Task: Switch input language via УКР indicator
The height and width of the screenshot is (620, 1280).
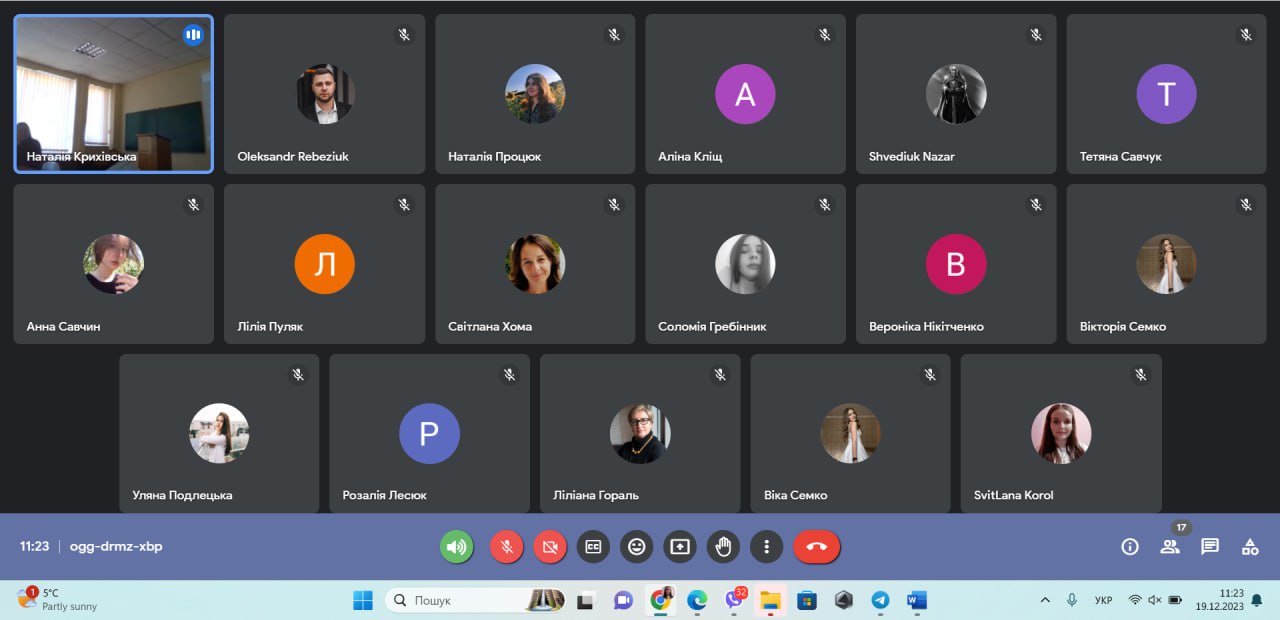Action: 1103,600
